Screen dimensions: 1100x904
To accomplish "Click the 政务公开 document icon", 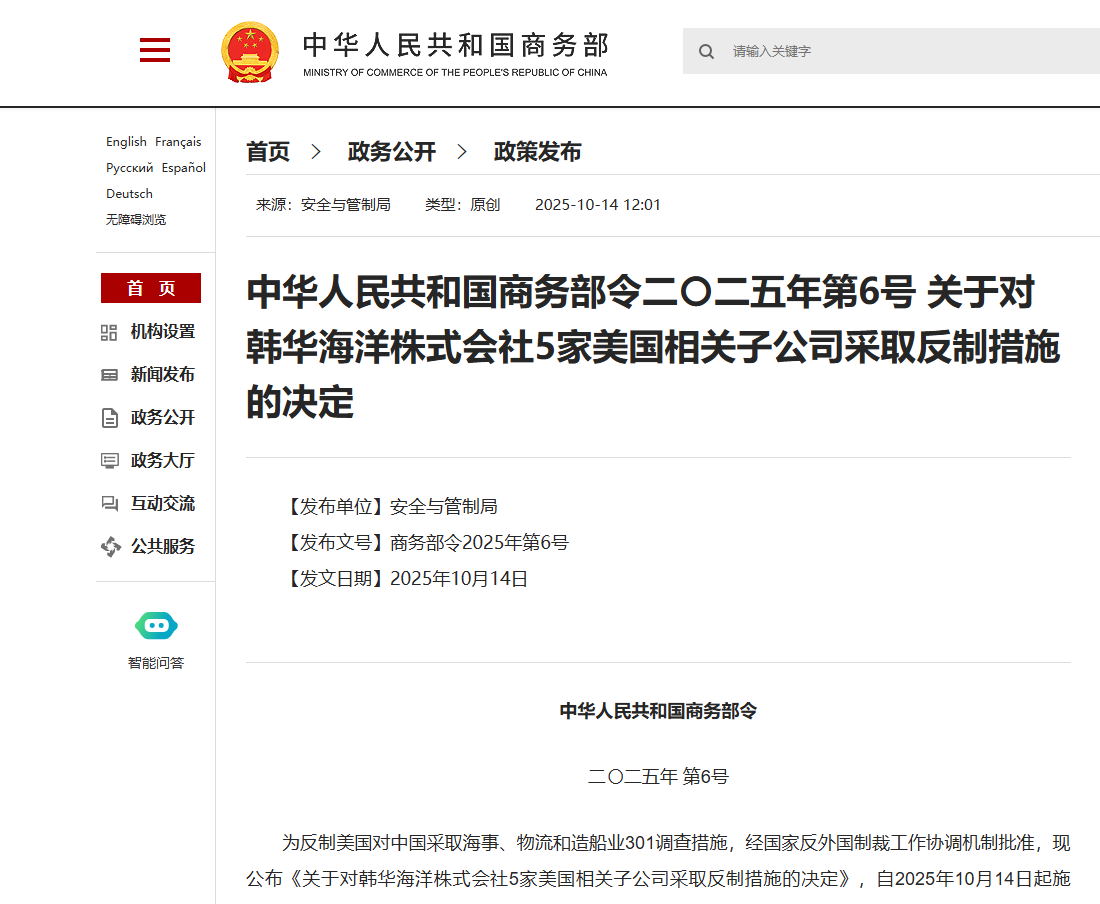I will click(x=110, y=418).
